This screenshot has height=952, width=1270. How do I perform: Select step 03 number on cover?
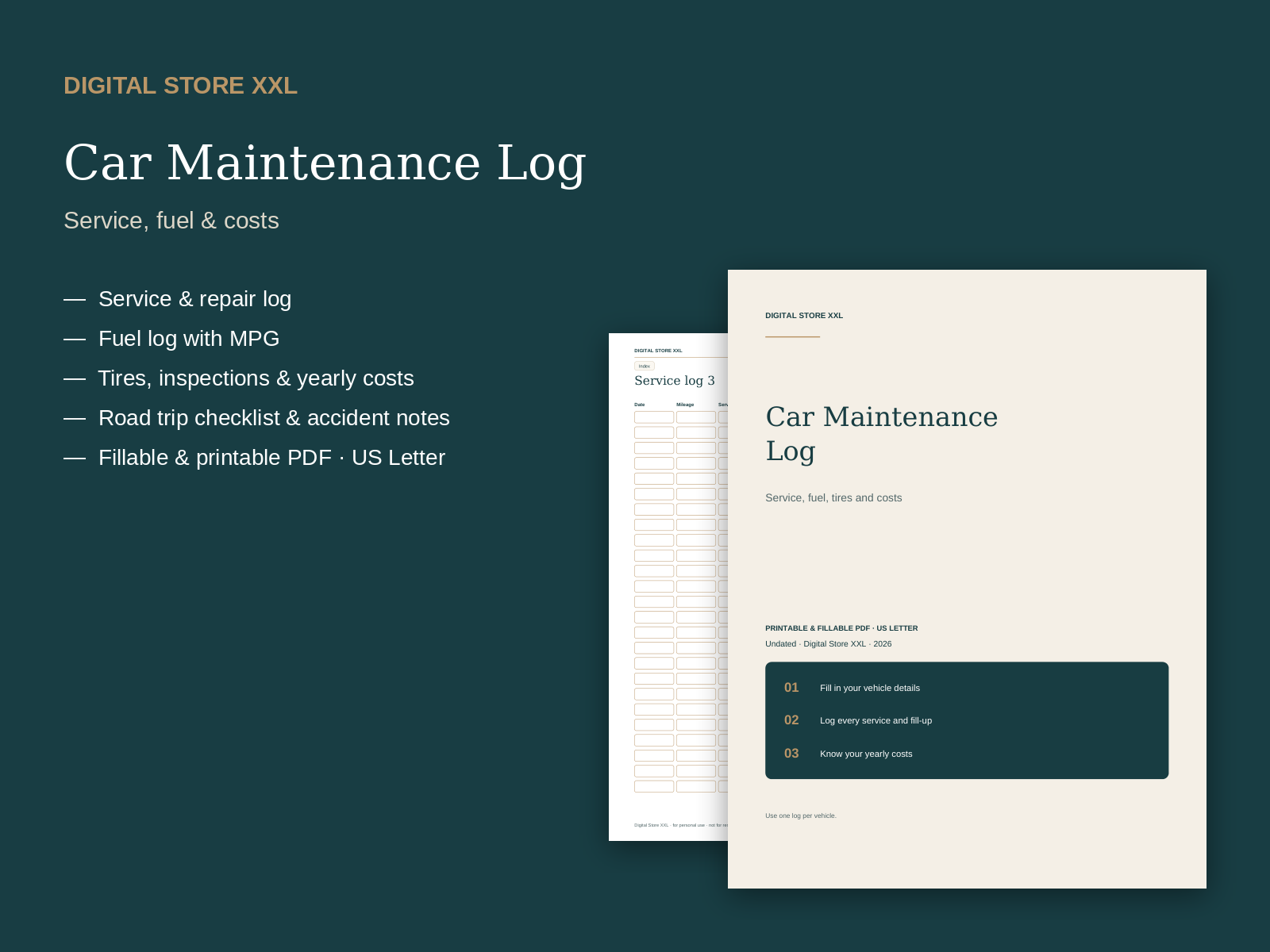click(791, 754)
